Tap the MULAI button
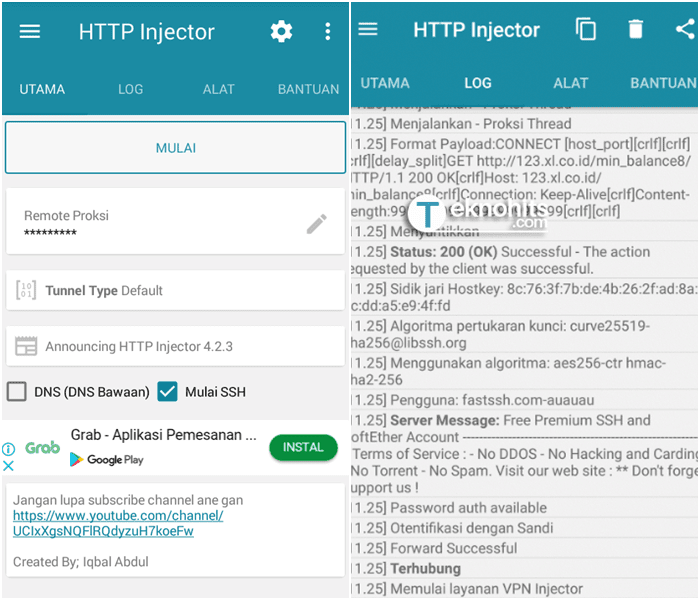Viewport: 700px width, 600px height. 175,148
